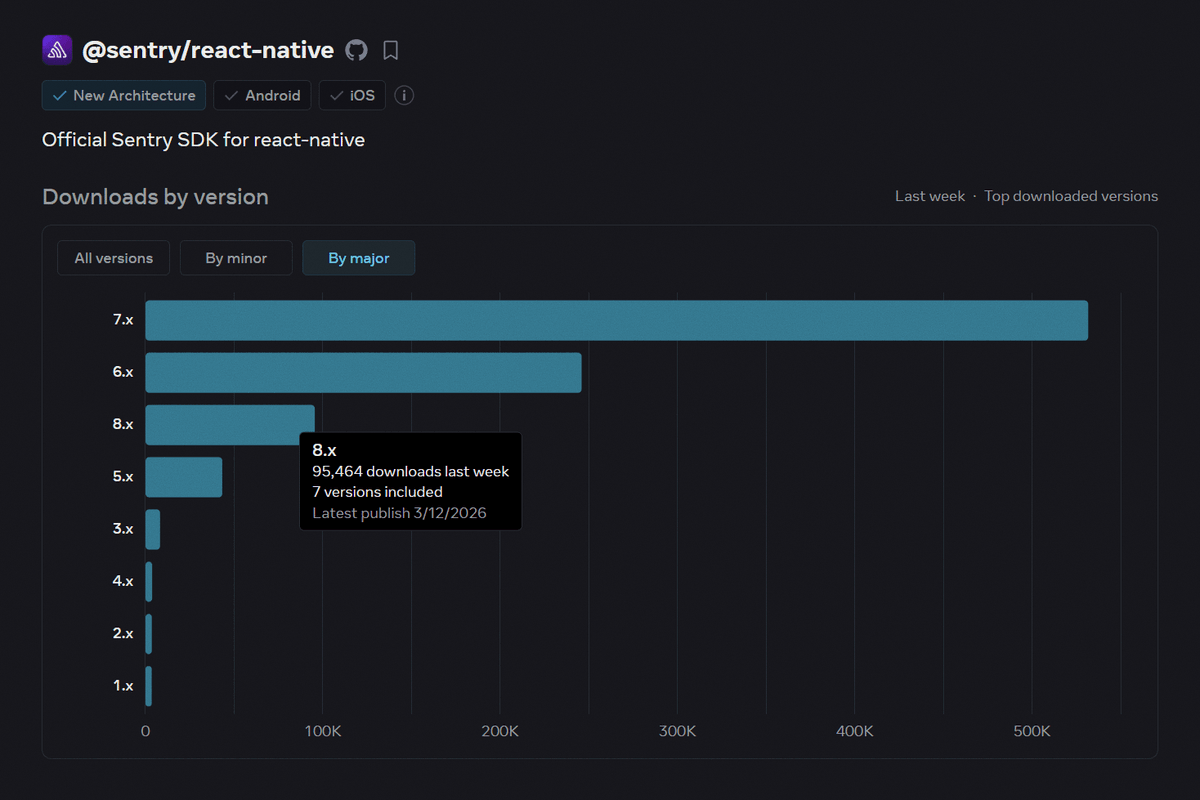Click the 1.x axis label

point(123,686)
